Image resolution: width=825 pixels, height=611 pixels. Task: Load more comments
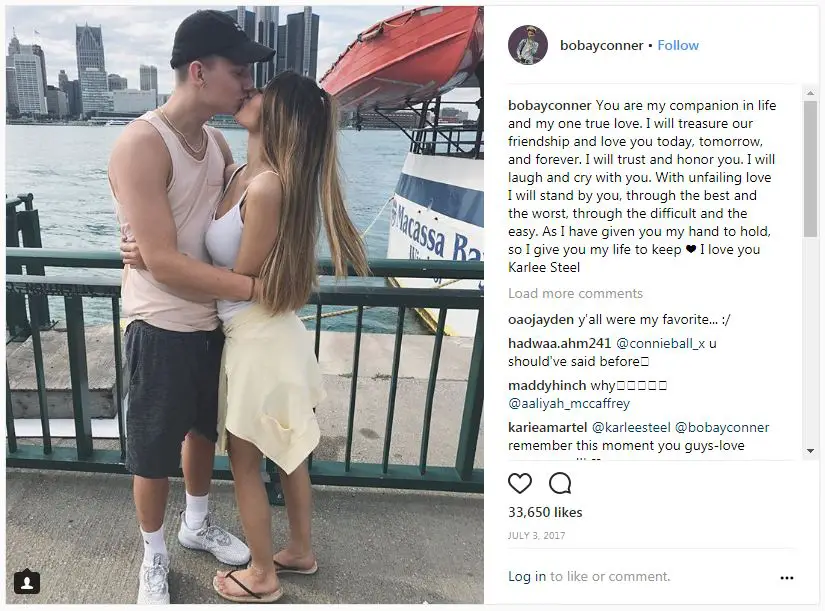pos(575,293)
